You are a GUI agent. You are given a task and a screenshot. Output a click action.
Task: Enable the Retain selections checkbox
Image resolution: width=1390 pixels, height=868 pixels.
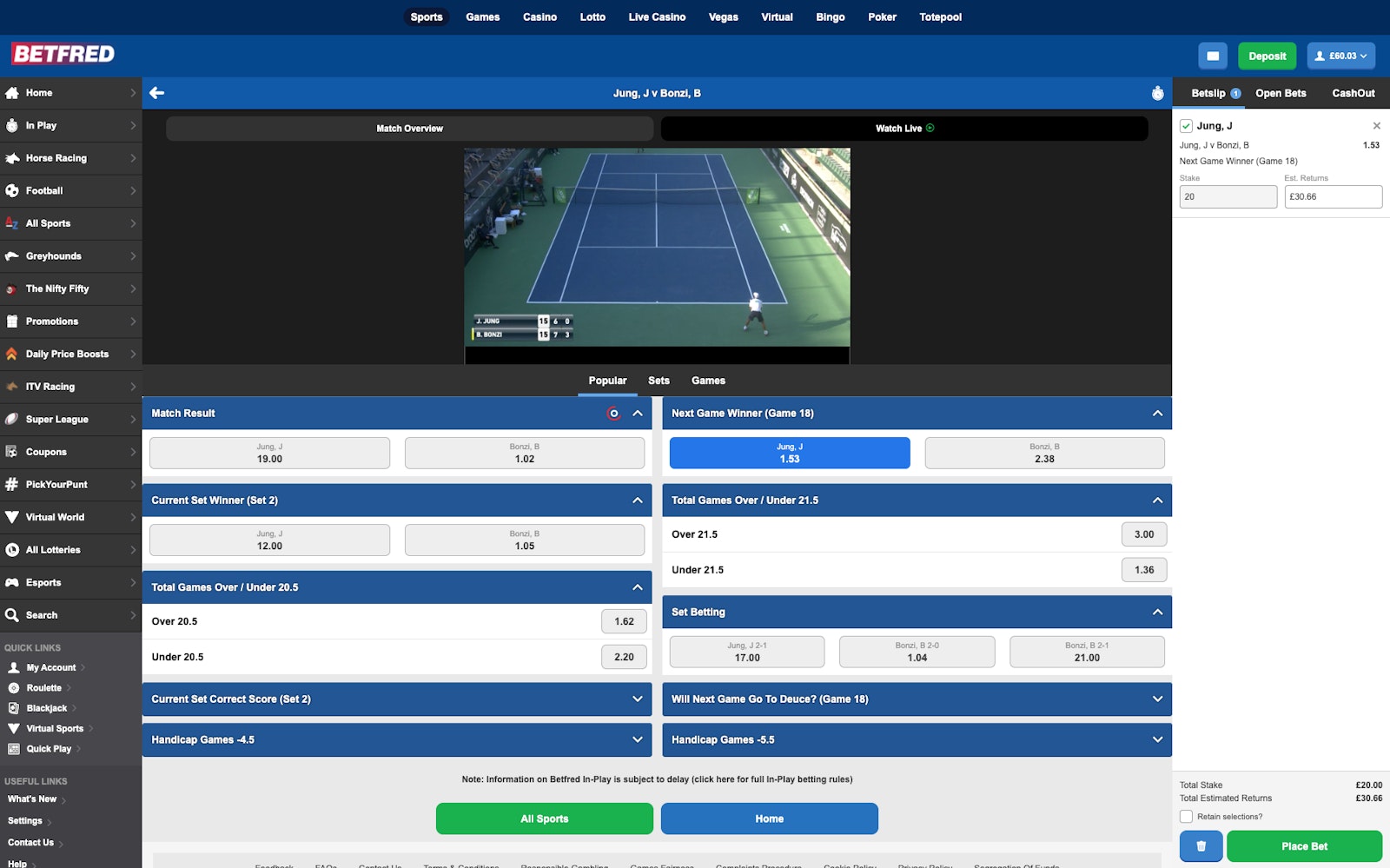(x=1186, y=816)
